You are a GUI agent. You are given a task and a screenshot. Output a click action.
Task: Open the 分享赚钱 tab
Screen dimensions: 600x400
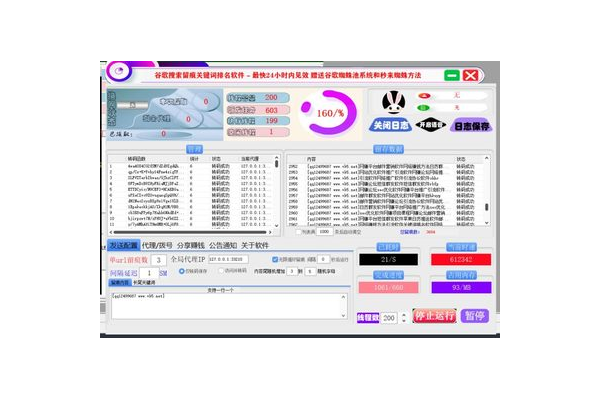point(192,244)
